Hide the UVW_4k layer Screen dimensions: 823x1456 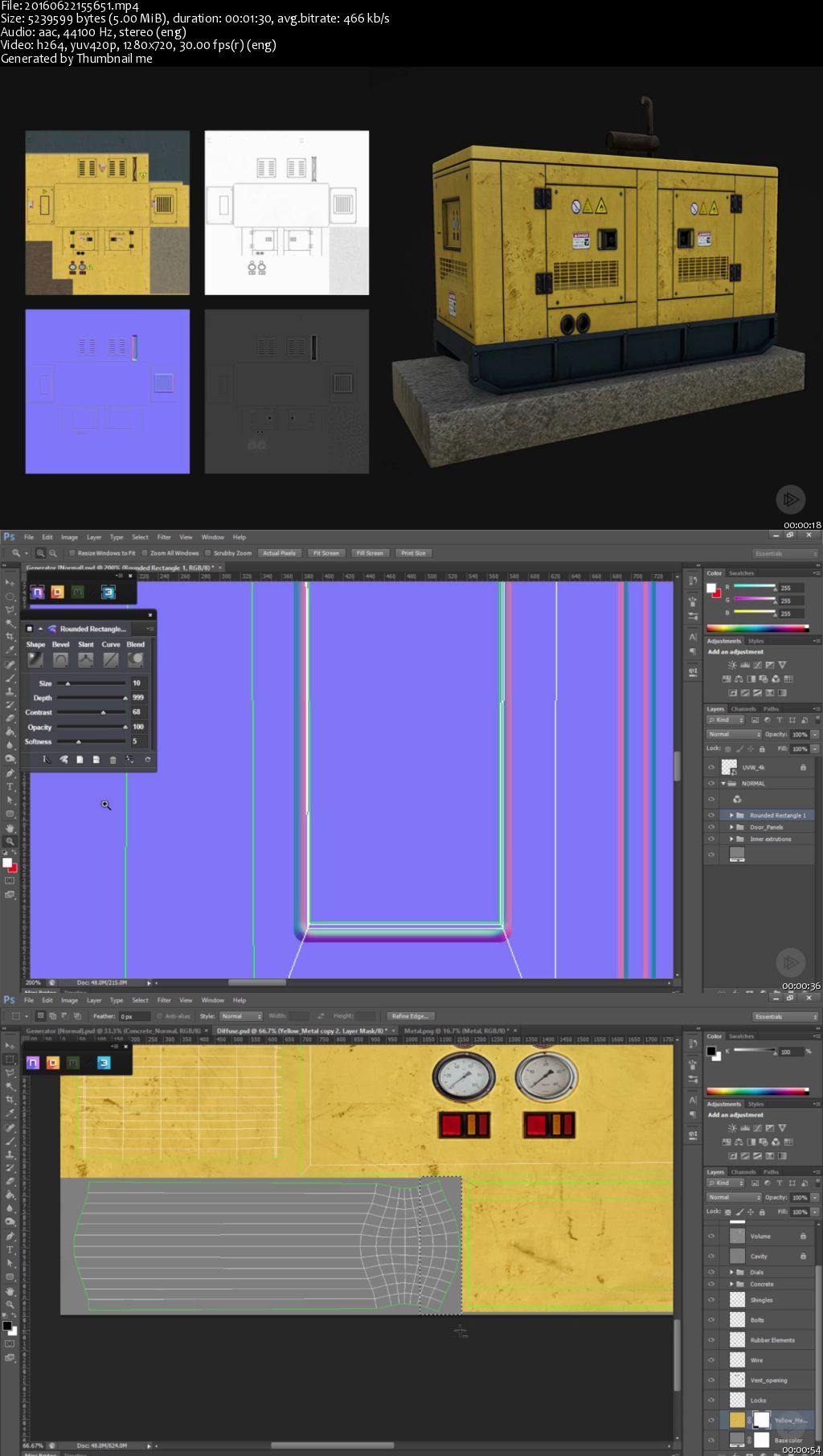[710, 768]
